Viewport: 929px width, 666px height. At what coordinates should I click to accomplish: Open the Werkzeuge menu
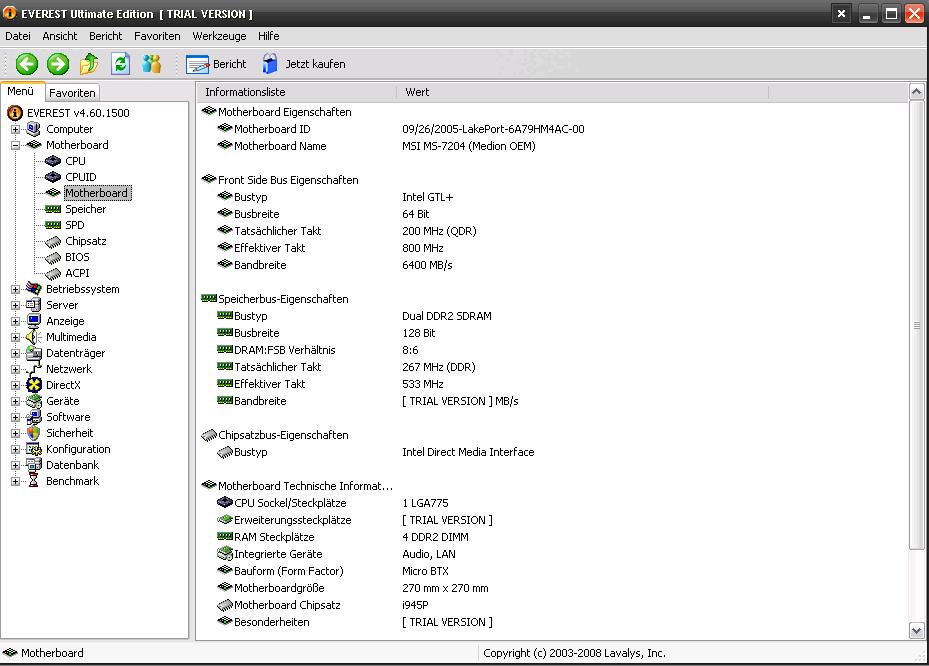(219, 36)
